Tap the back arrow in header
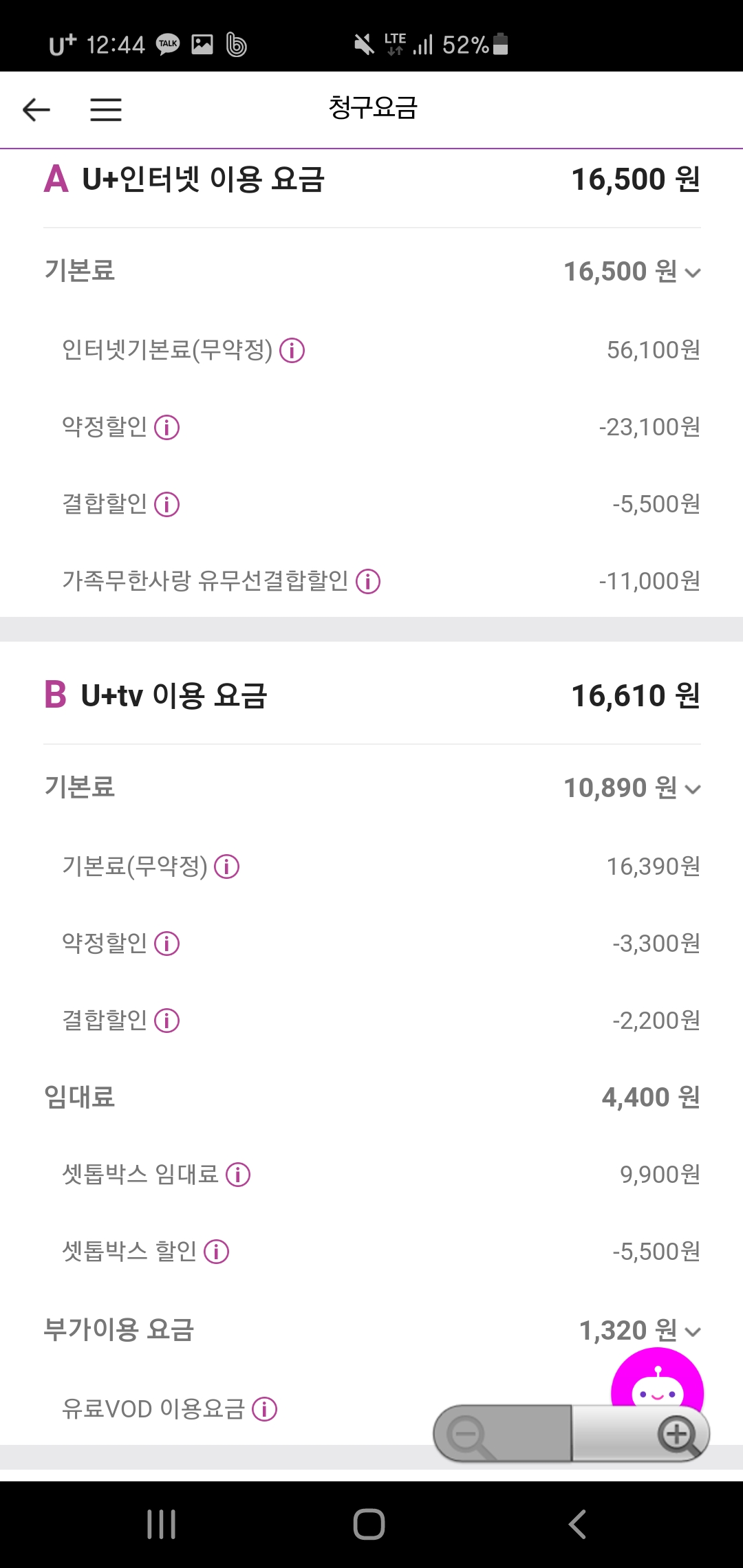The width and height of the screenshot is (743, 1568). (36, 109)
